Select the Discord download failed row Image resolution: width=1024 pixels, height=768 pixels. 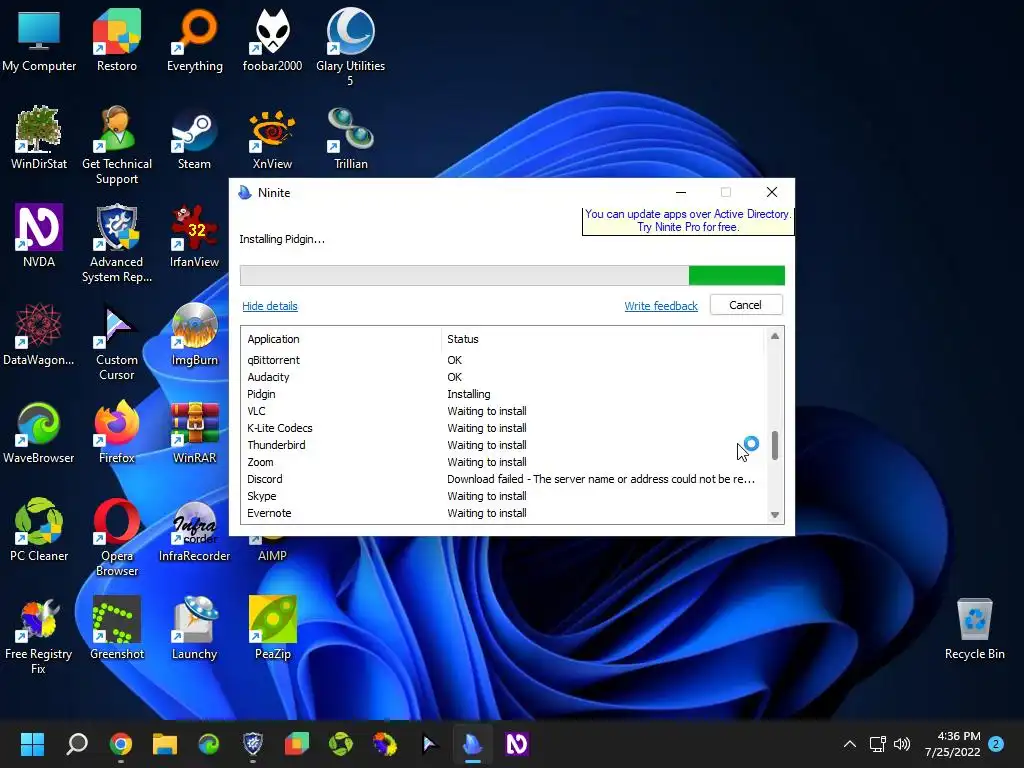point(503,479)
